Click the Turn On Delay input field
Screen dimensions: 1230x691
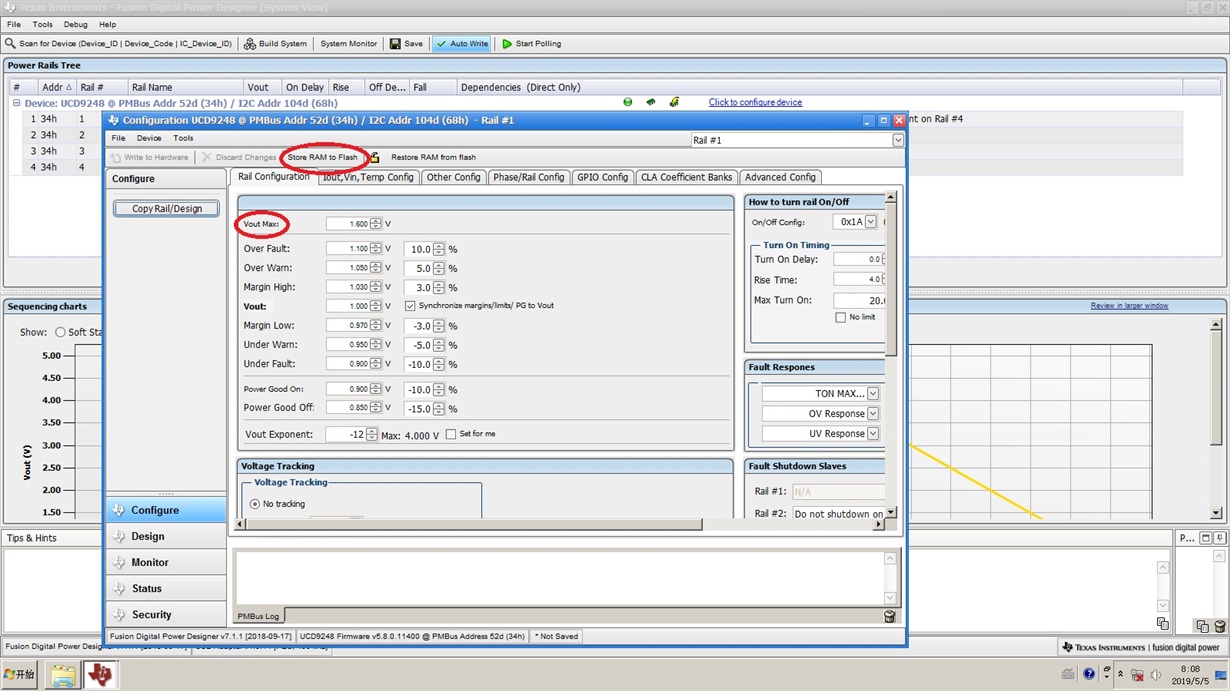[x=858, y=259]
